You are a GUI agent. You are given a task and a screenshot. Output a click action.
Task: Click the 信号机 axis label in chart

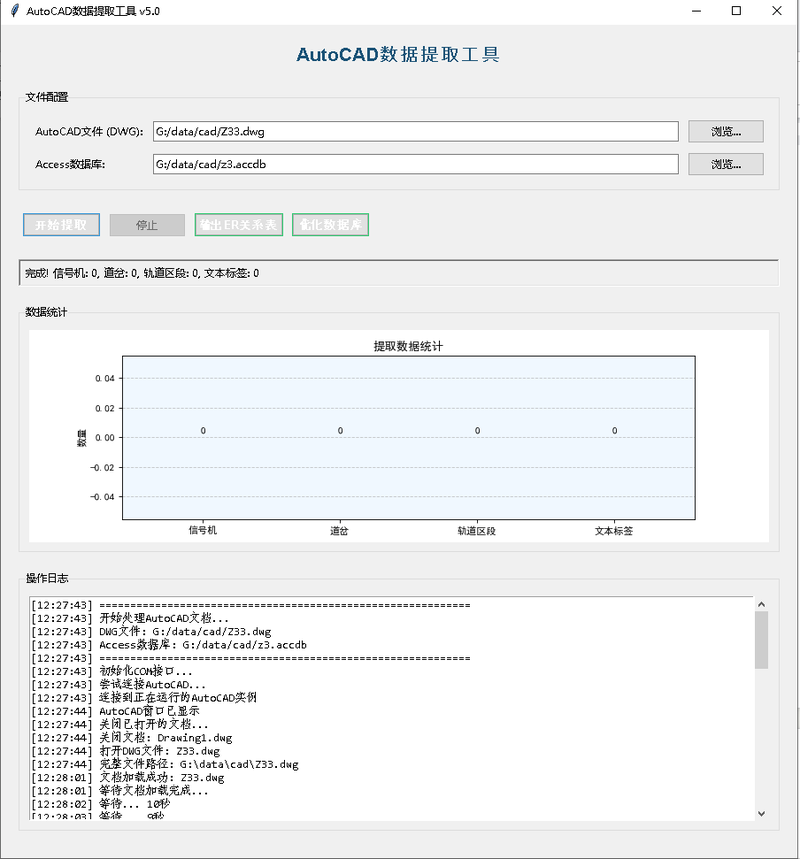[203, 530]
